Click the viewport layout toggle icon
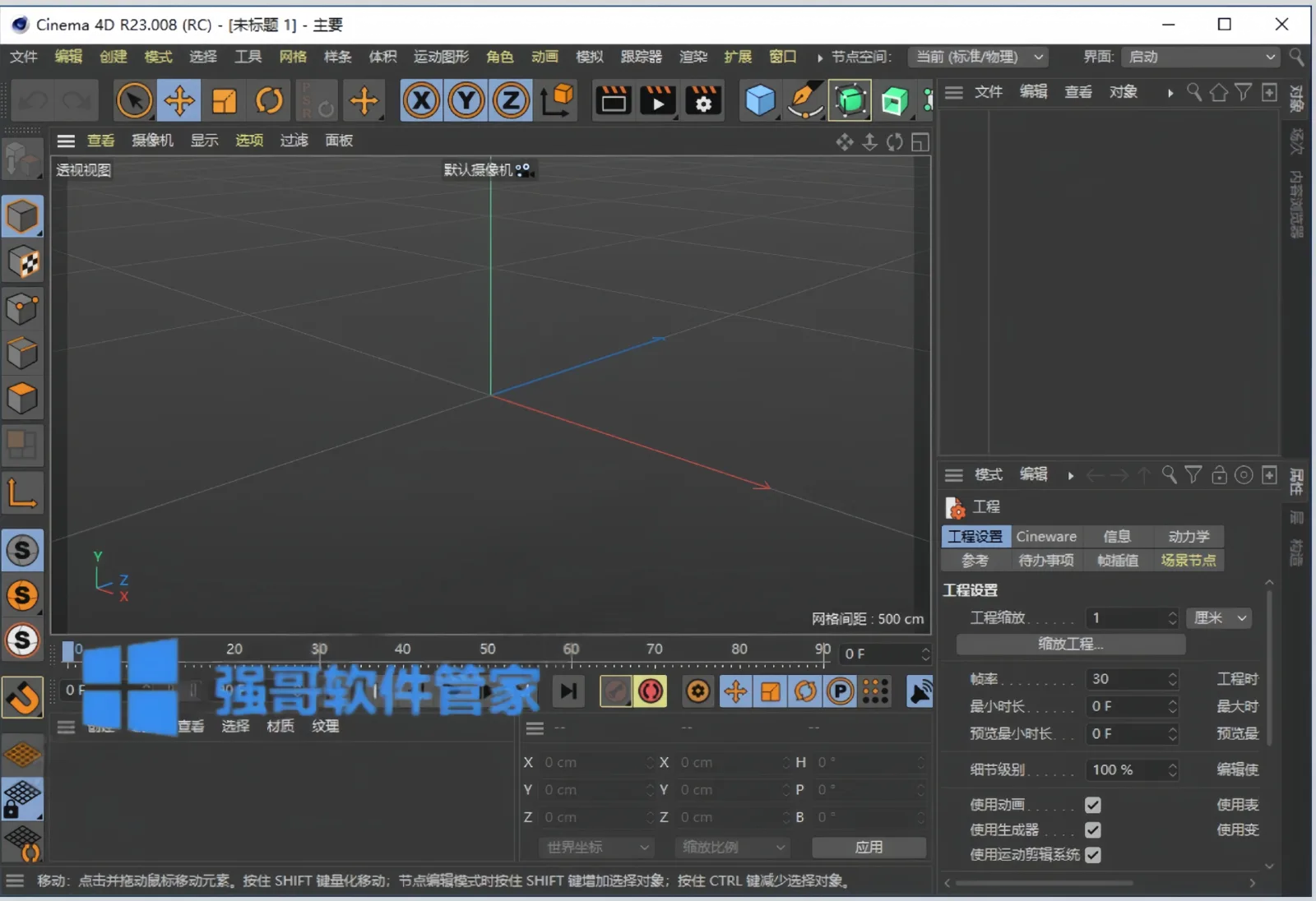Viewport: 1316px width, 901px height. [x=920, y=142]
